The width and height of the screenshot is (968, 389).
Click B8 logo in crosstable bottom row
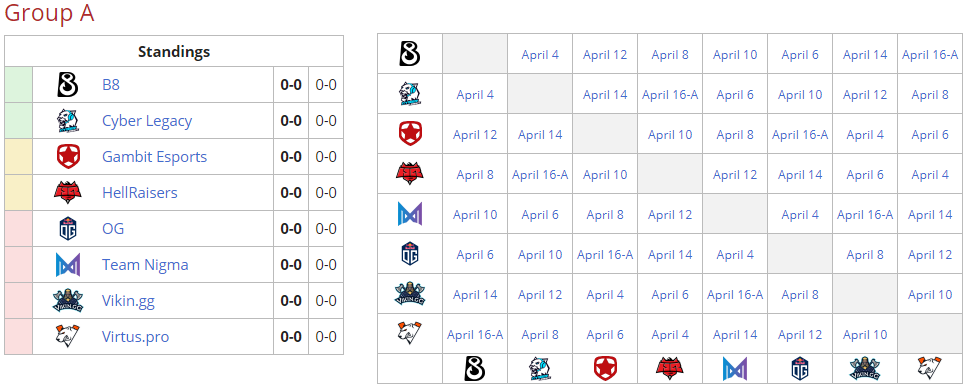click(475, 369)
